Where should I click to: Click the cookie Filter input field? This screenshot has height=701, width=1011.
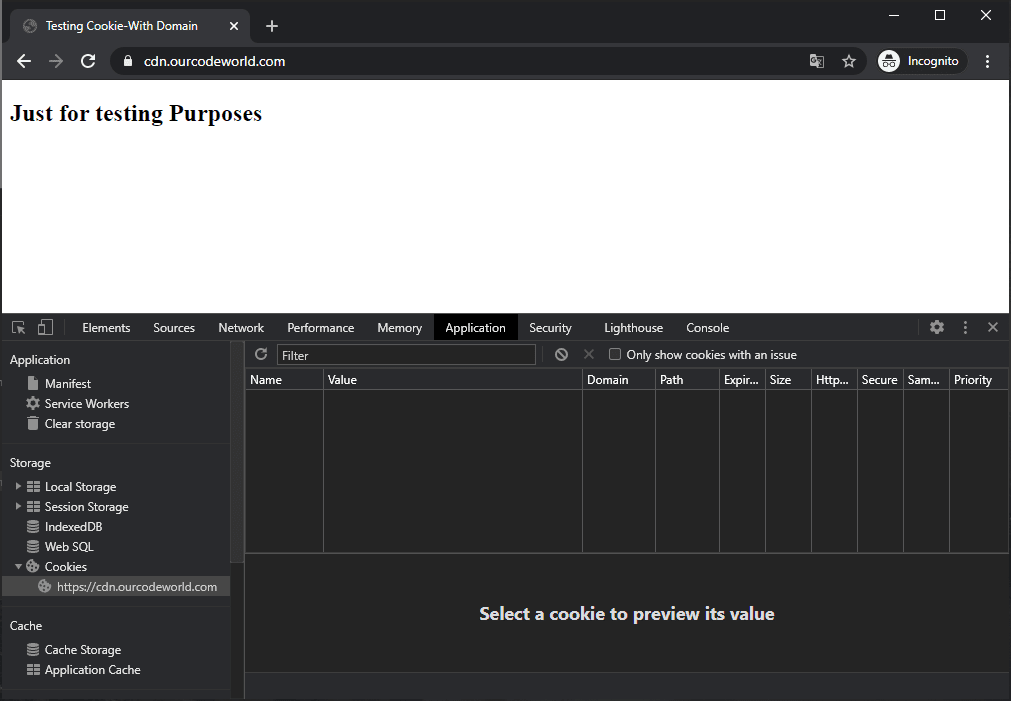pos(405,354)
